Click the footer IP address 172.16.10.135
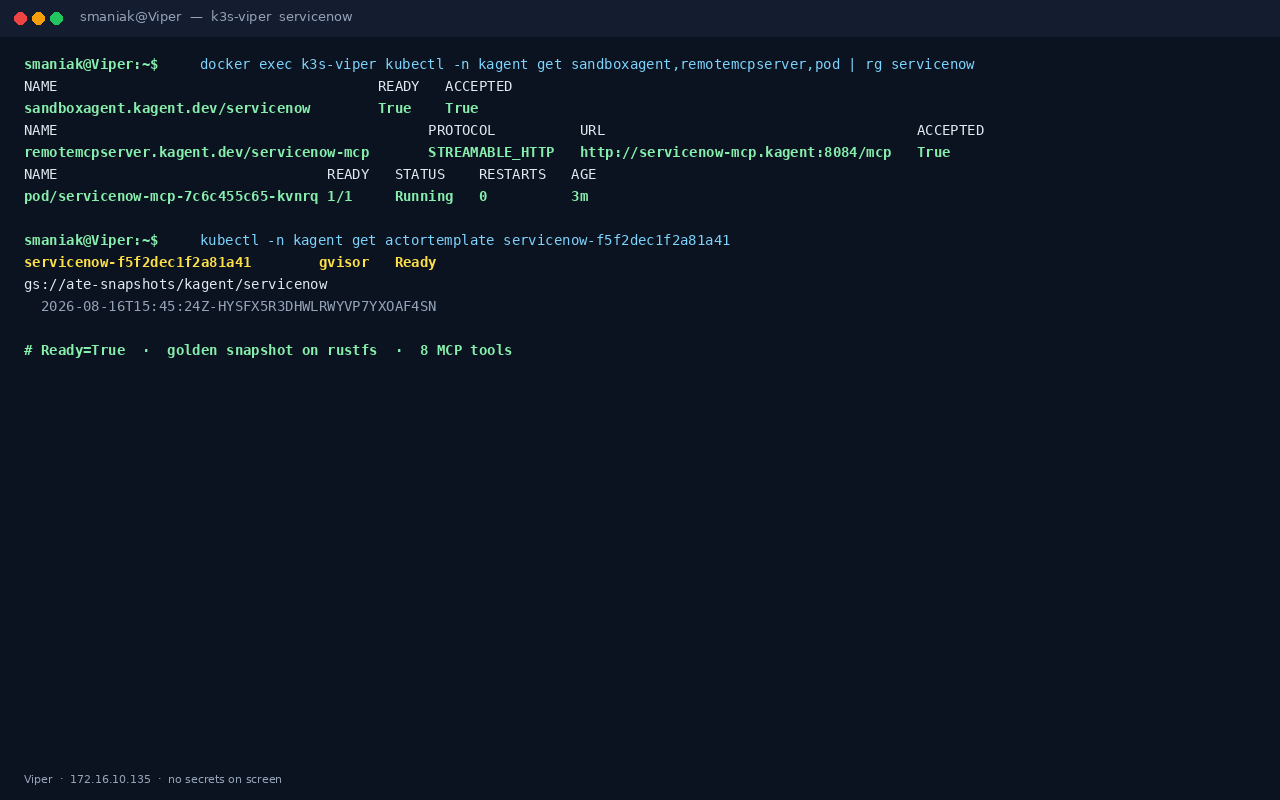 click(x=110, y=779)
